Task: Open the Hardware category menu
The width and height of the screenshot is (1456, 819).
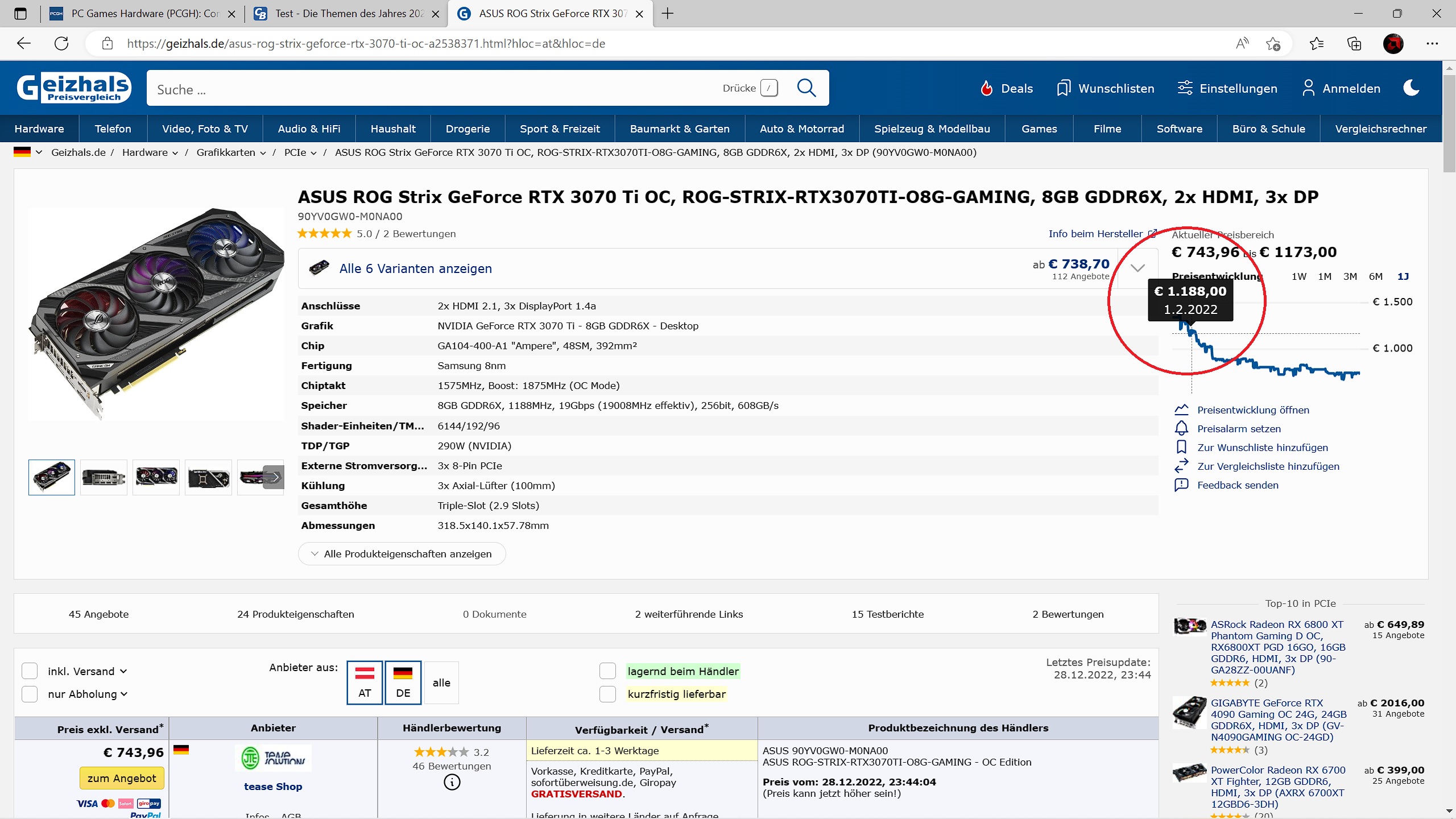Action: (39, 129)
